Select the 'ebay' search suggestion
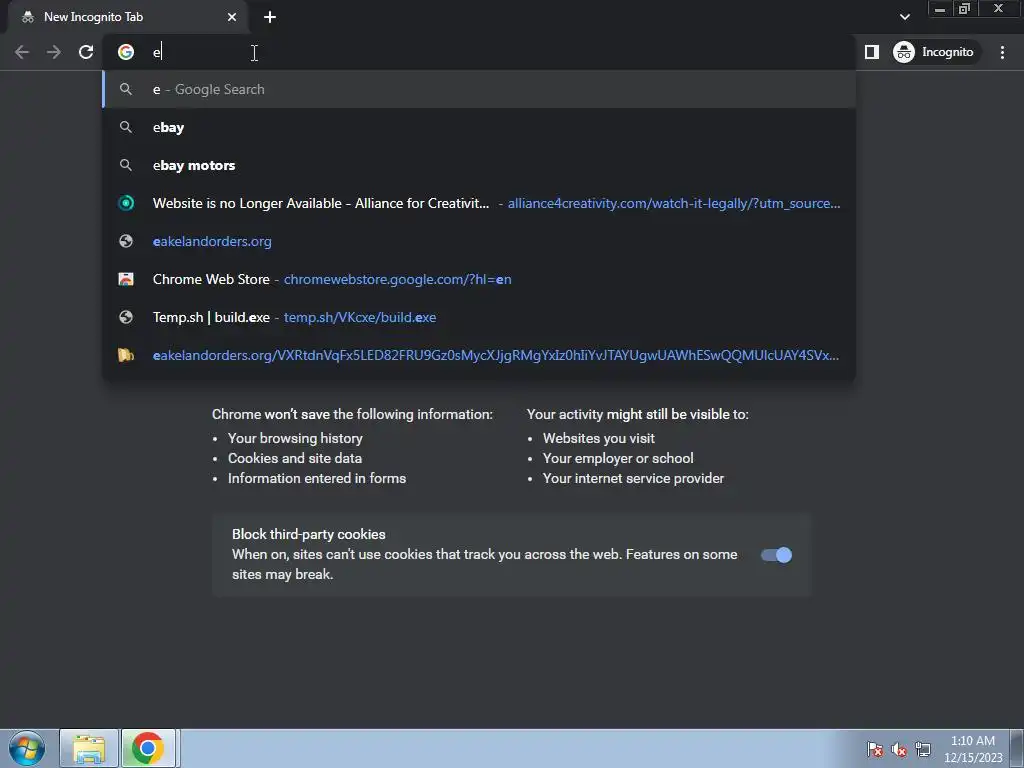The image size is (1024, 768). click(479, 127)
